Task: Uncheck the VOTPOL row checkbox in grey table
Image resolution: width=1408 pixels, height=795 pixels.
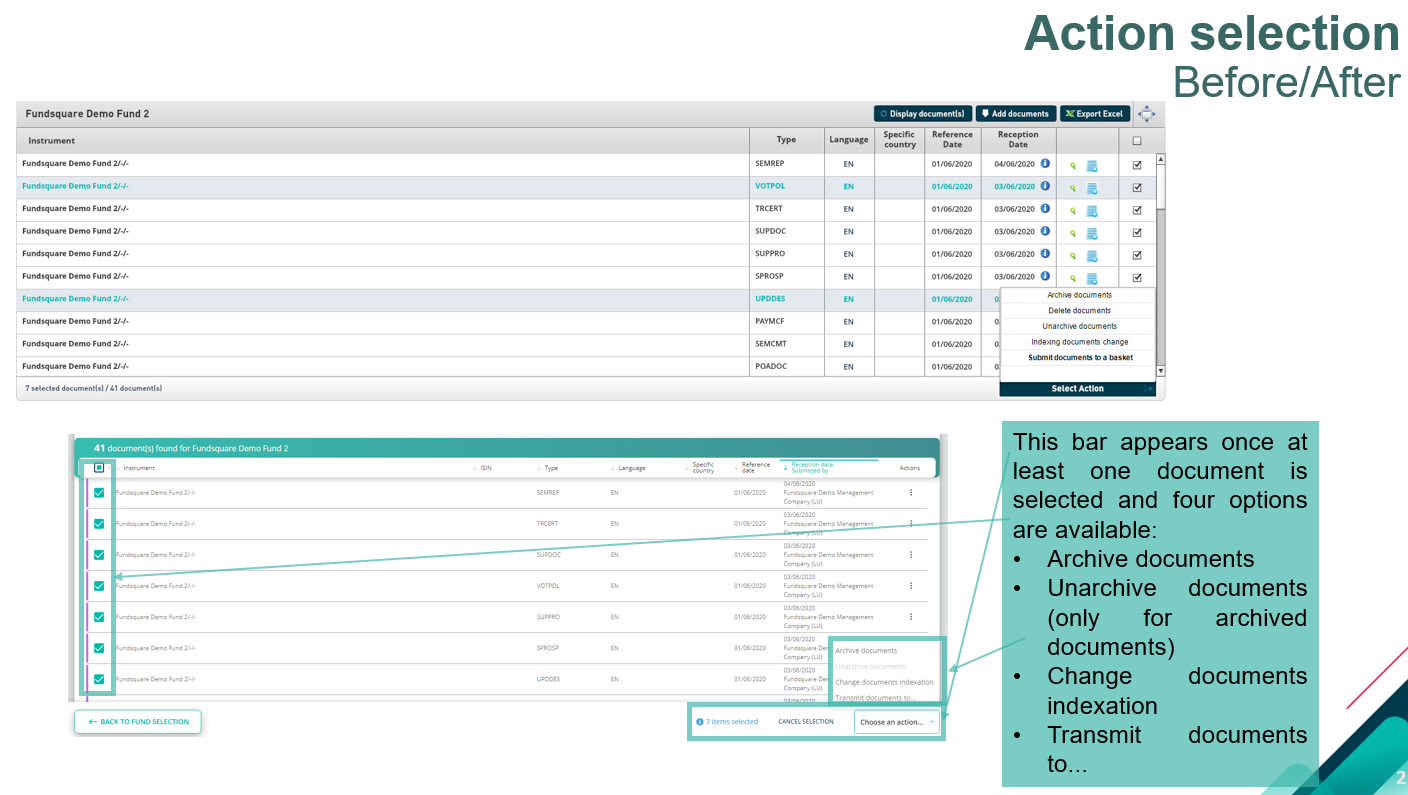Action: [x=1137, y=187]
